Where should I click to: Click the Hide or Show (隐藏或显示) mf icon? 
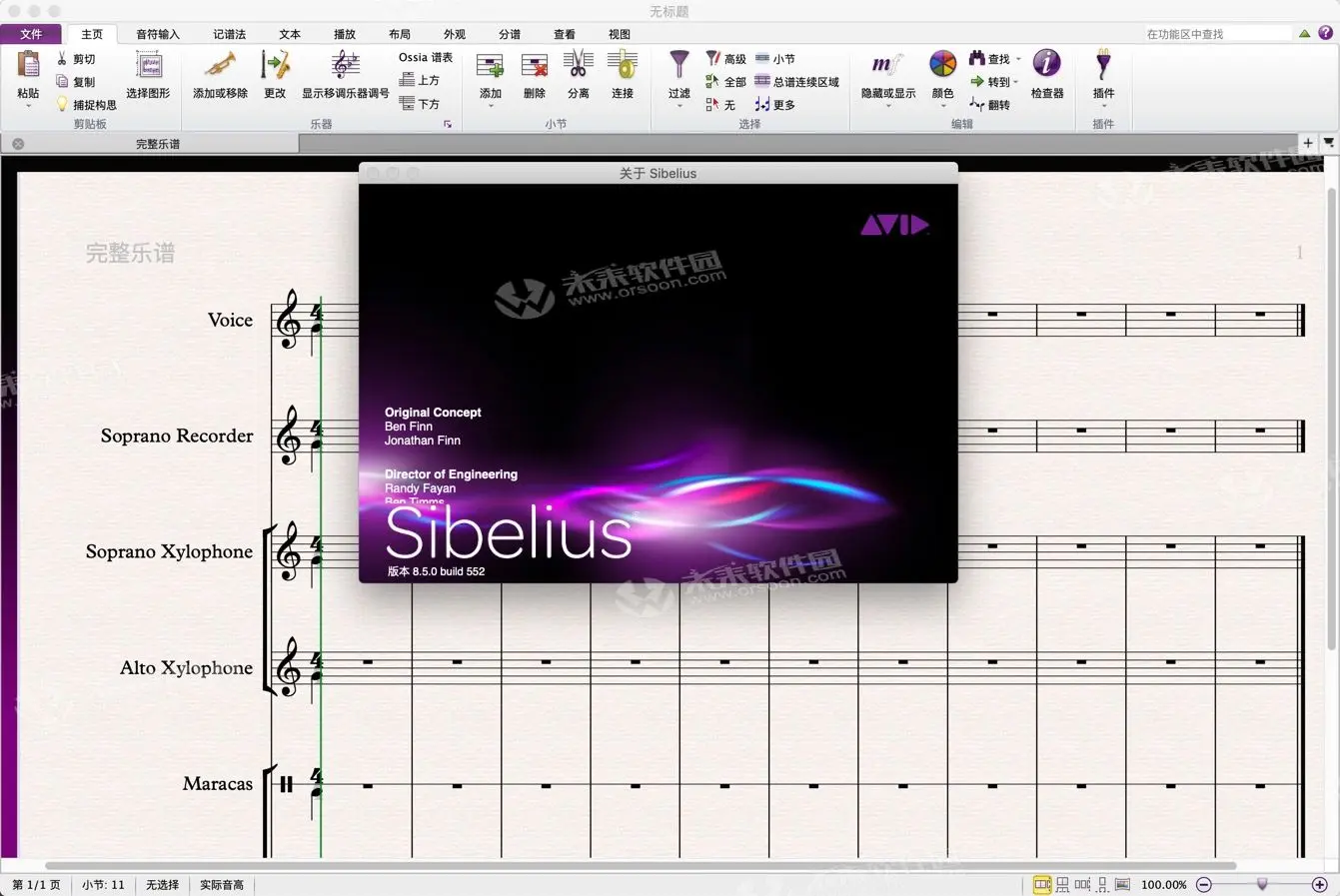pyautogui.click(x=887, y=66)
